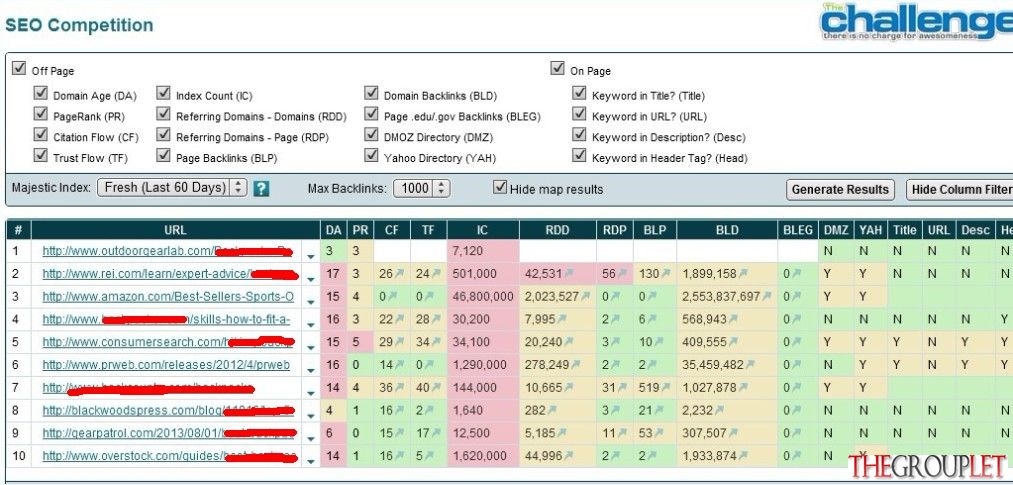Screen dimensions: 1013x485
Task: Sort by the BLEG column header
Action: 798,230
